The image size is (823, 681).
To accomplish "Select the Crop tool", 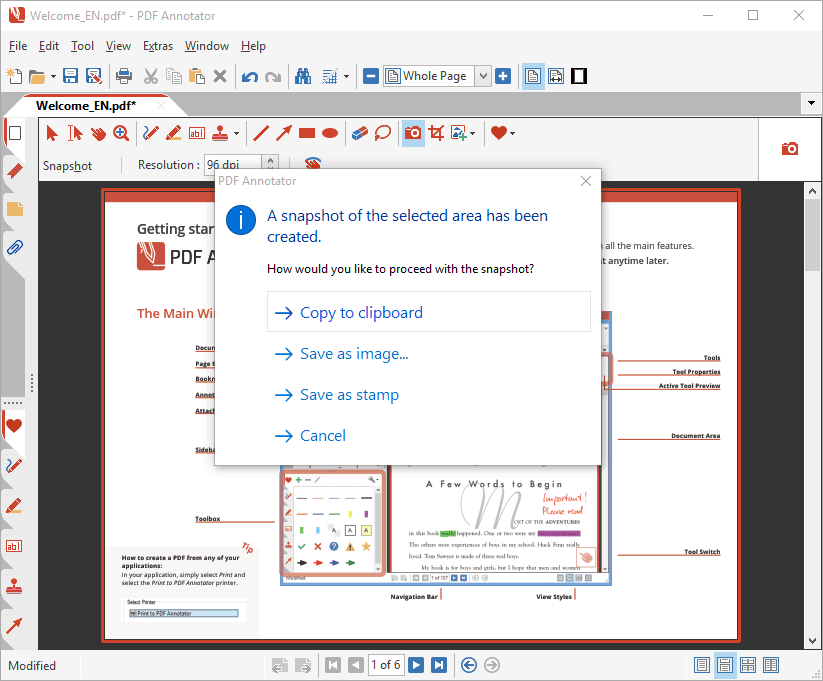I will (436, 133).
